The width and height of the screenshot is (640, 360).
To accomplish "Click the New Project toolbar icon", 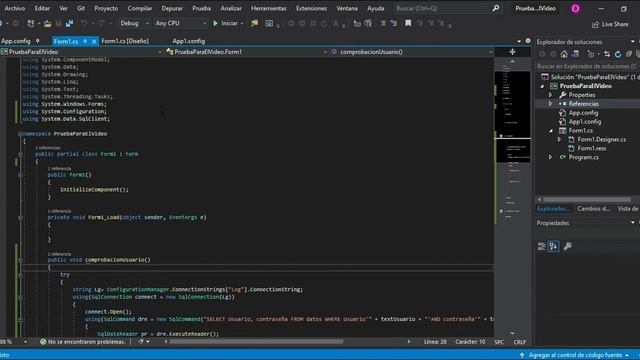I will tap(31, 24).
